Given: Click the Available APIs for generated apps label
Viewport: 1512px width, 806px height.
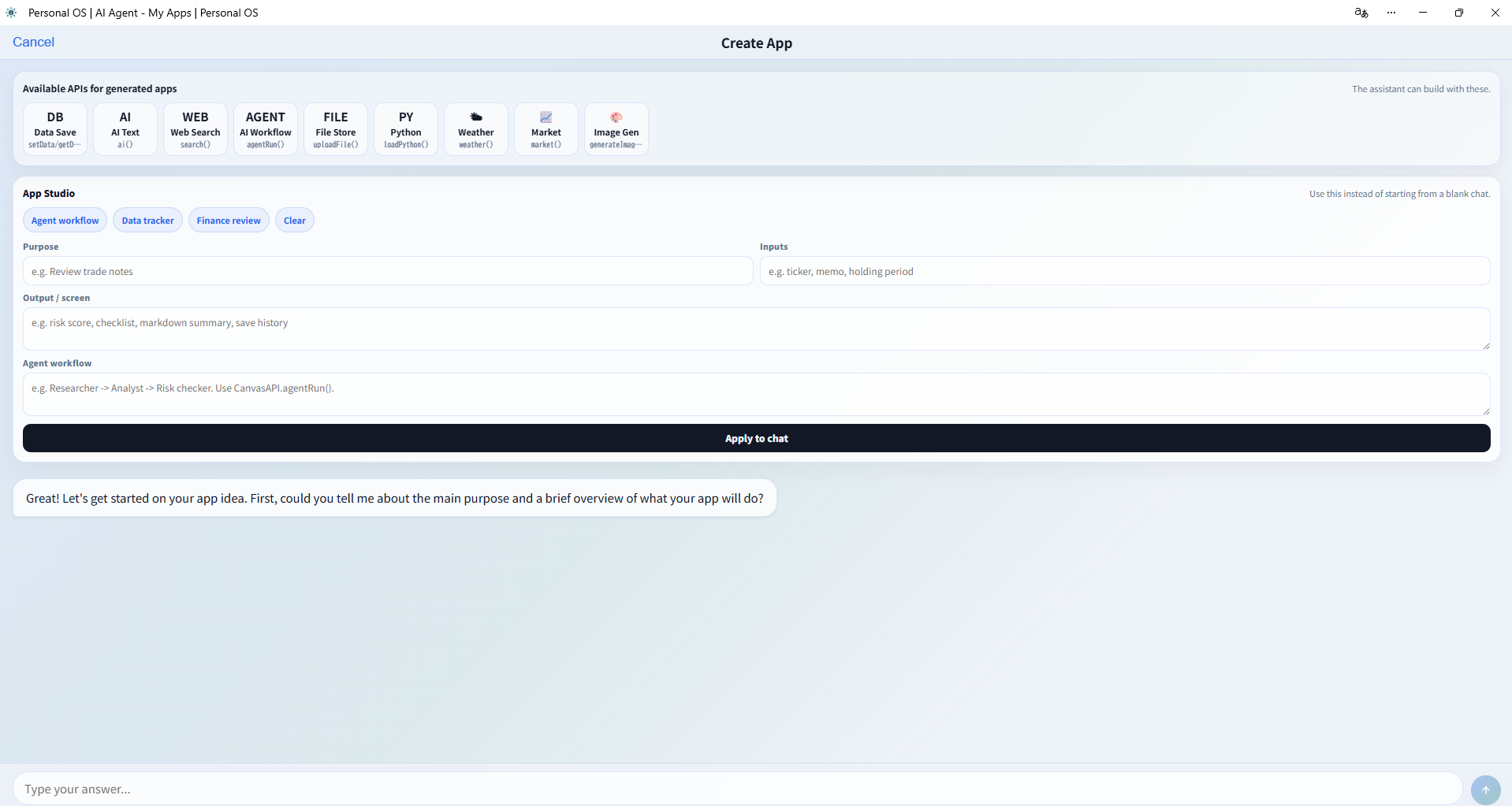Looking at the screenshot, I should tap(99, 89).
